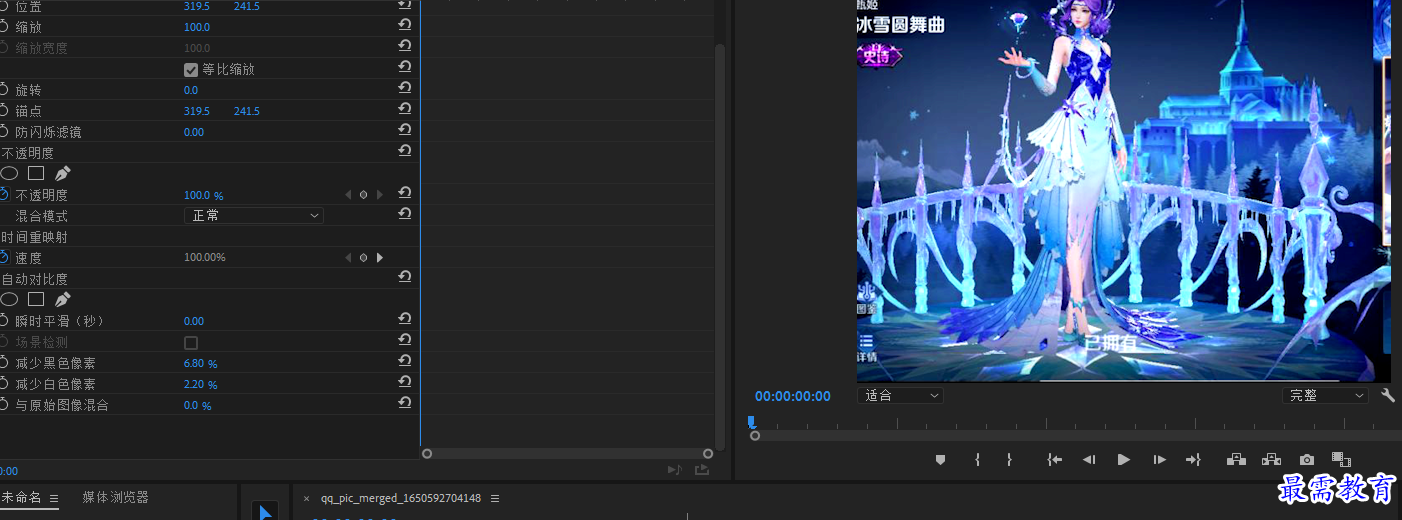Reset the 锚点 parameter

point(404,109)
